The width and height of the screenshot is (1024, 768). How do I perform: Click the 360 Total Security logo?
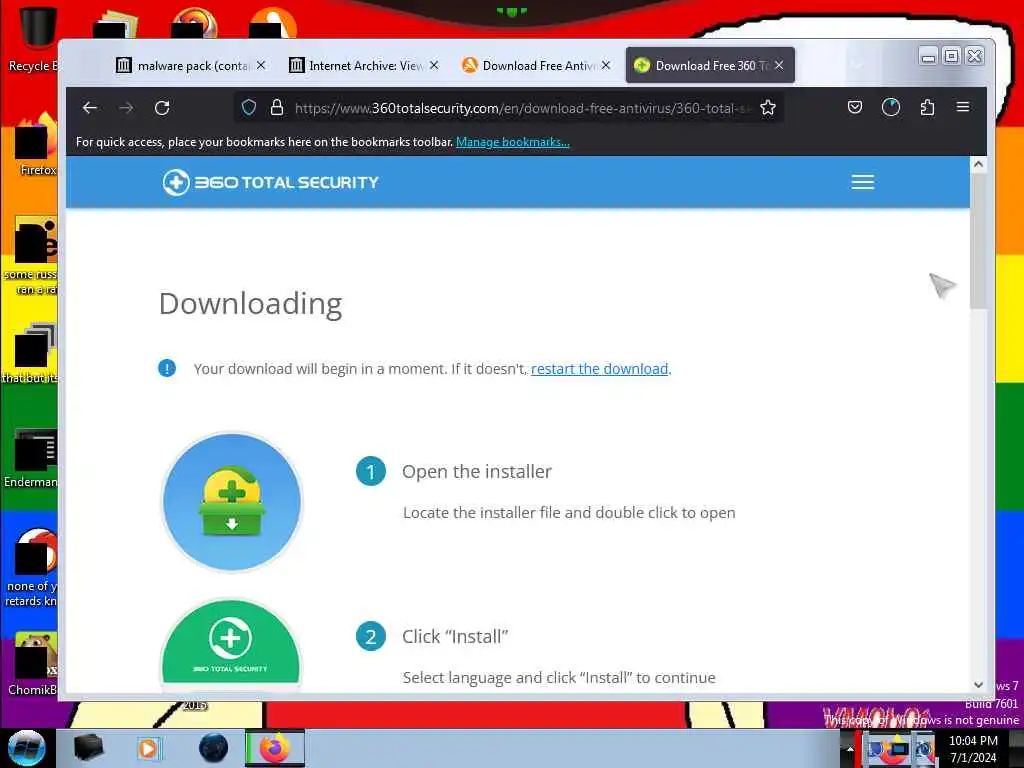pos(270,182)
